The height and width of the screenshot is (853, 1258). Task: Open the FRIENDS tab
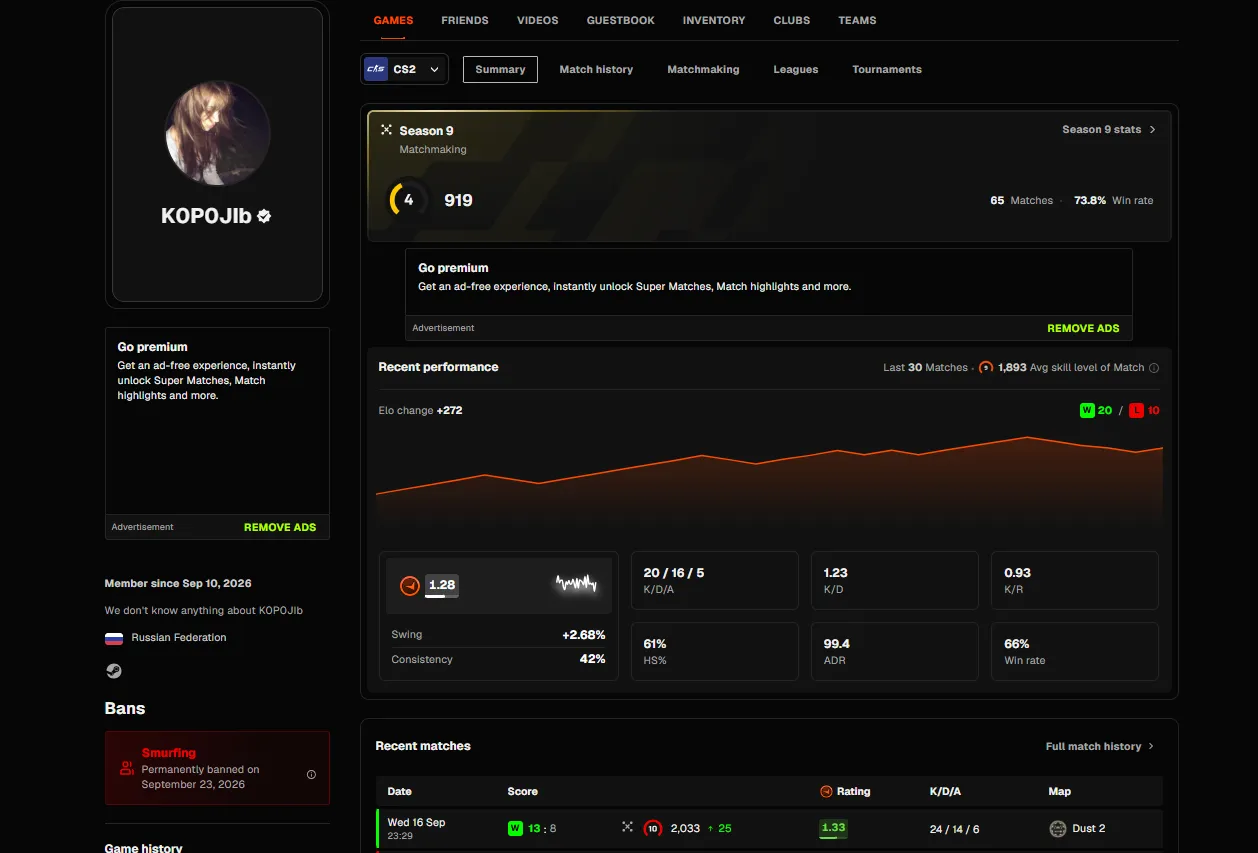pyautogui.click(x=465, y=20)
